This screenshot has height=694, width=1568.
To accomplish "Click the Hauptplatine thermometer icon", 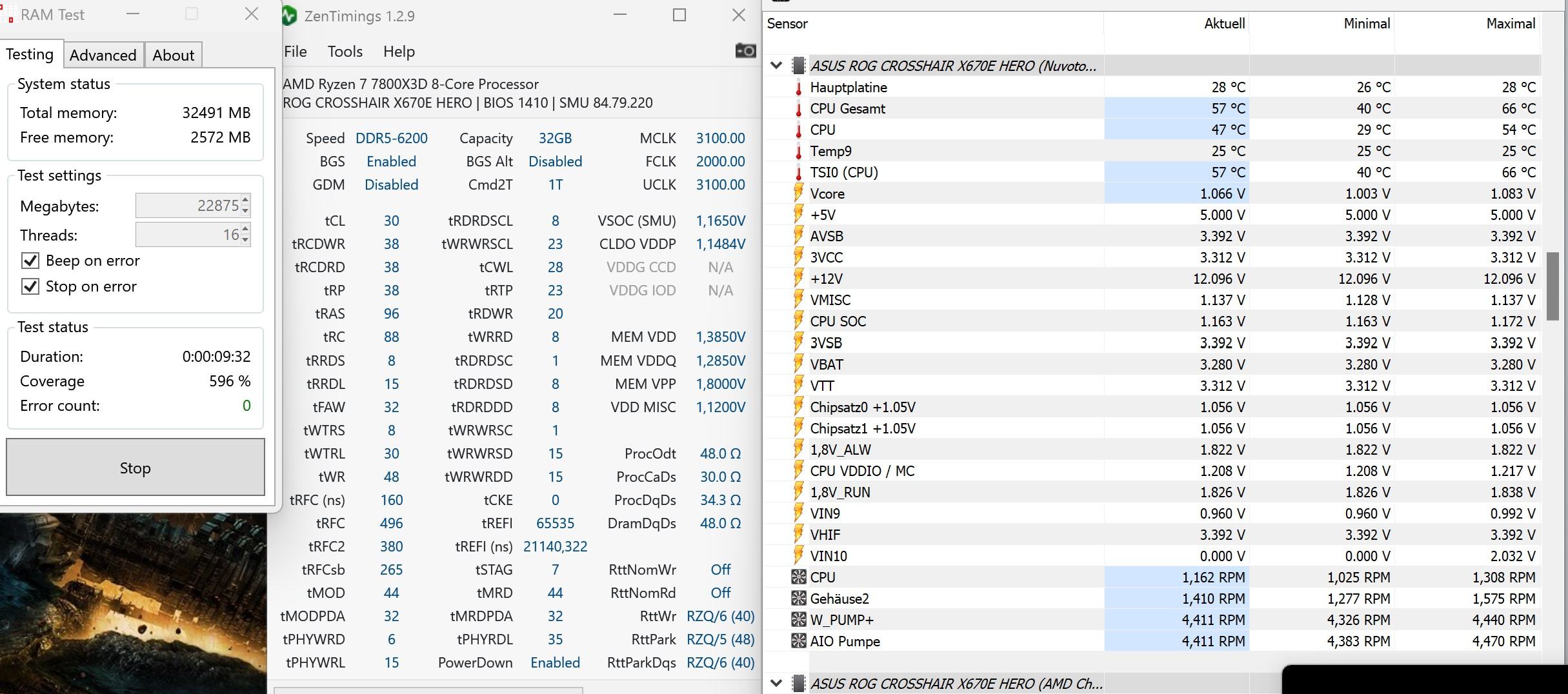I will (799, 88).
